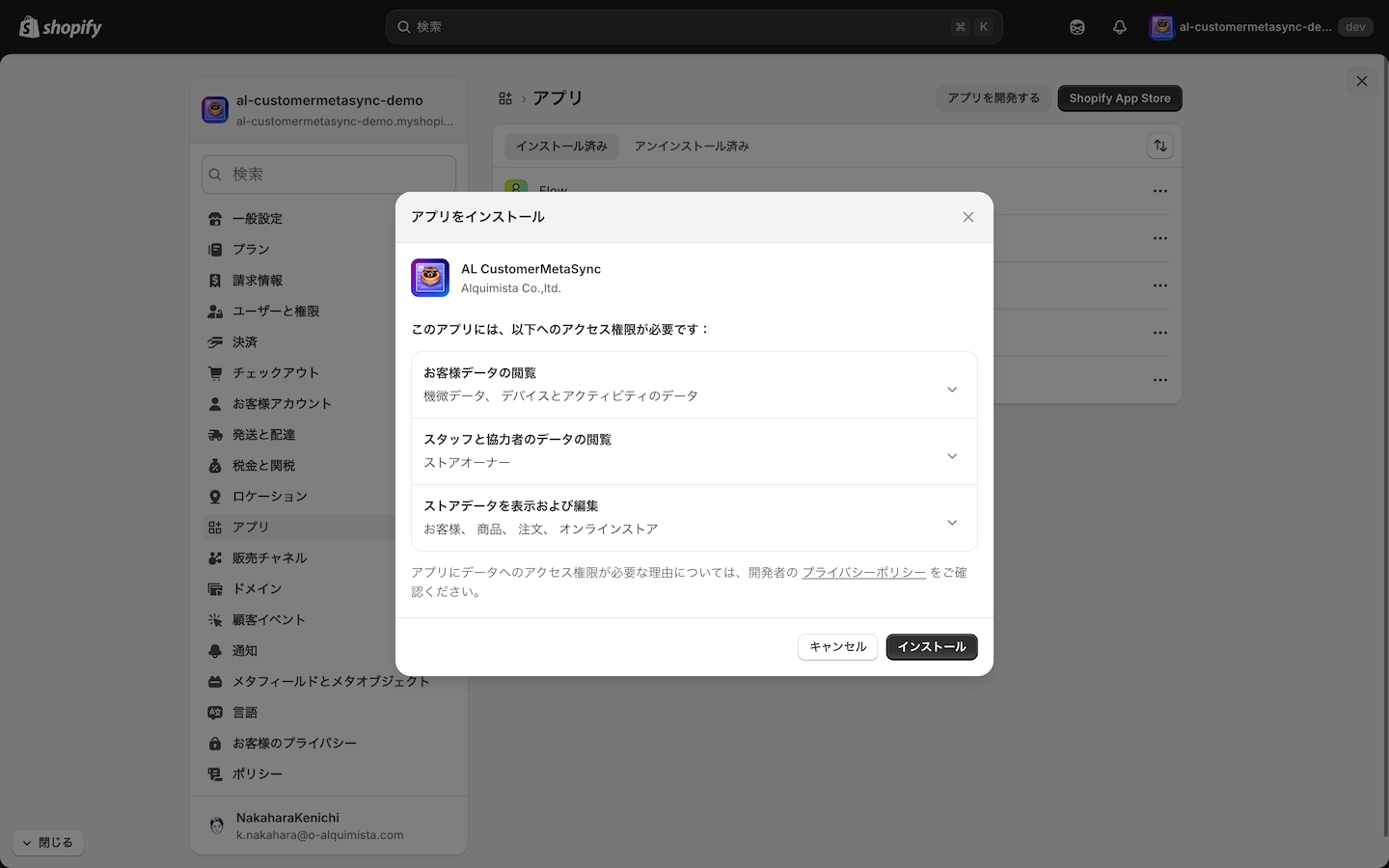Screen dimensions: 1389x868
Task: Click the チェックアウト cart icon
Action: (215, 373)
